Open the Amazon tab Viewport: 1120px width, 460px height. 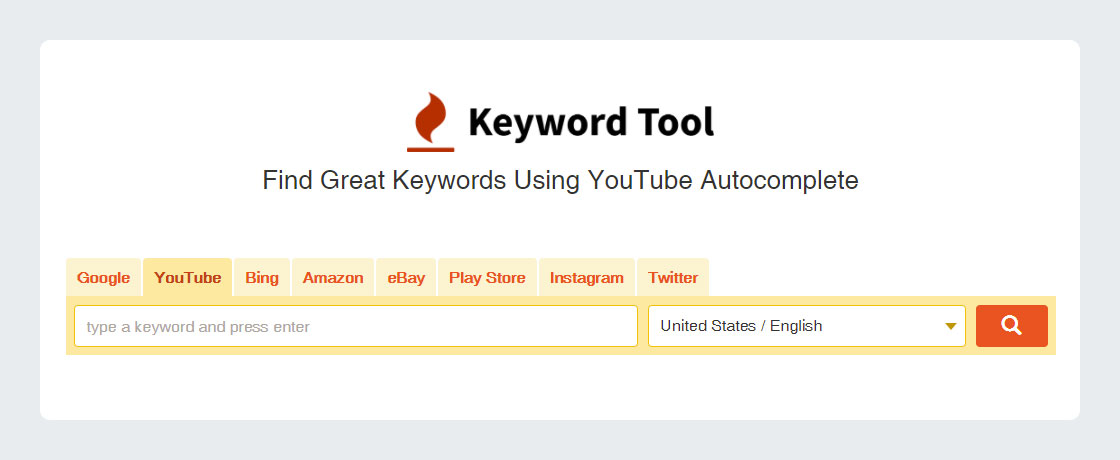[333, 277]
